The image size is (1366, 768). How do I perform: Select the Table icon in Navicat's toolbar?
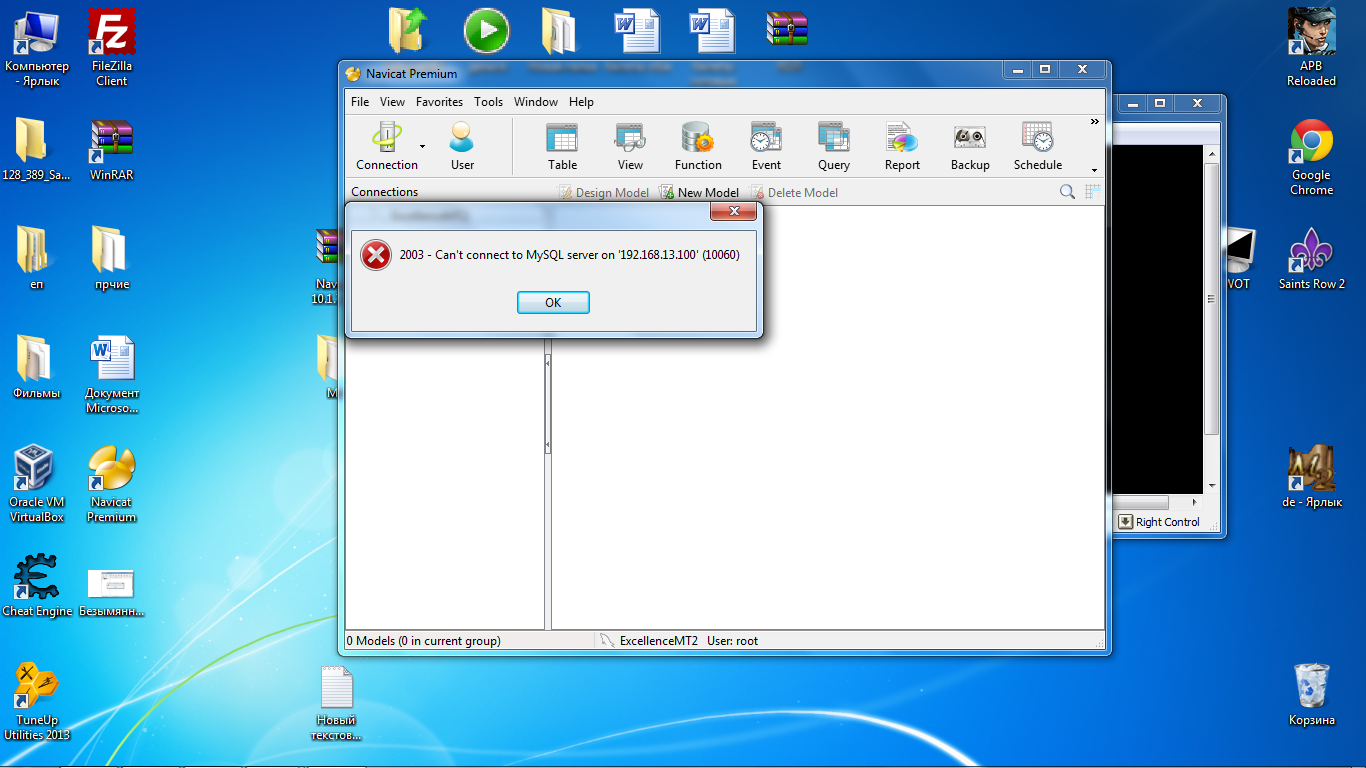pyautogui.click(x=562, y=146)
